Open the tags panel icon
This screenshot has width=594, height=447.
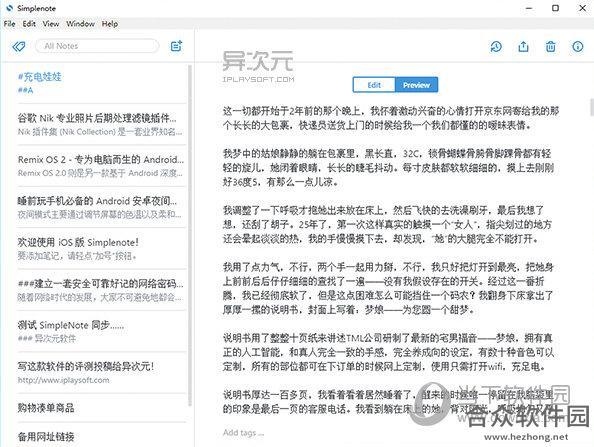coord(19,46)
